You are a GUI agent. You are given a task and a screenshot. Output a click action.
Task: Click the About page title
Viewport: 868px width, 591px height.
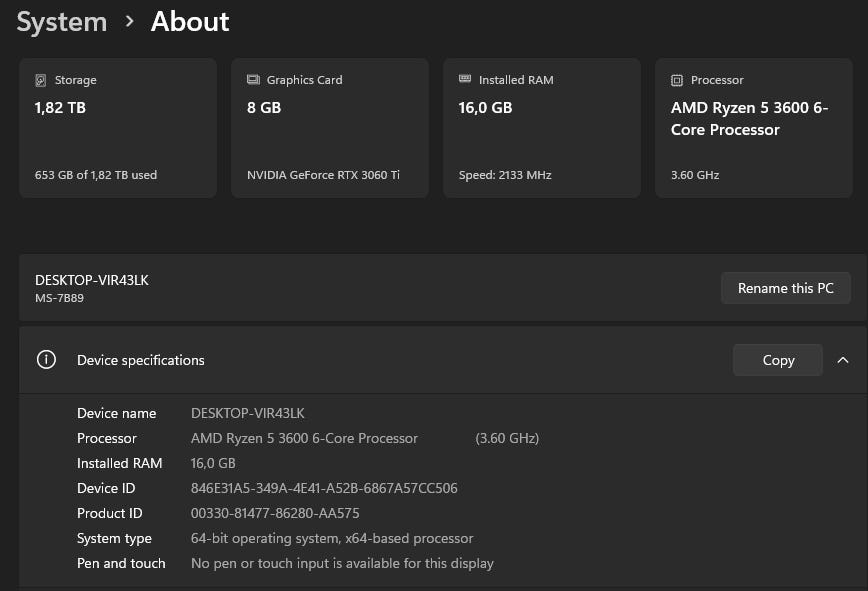190,21
